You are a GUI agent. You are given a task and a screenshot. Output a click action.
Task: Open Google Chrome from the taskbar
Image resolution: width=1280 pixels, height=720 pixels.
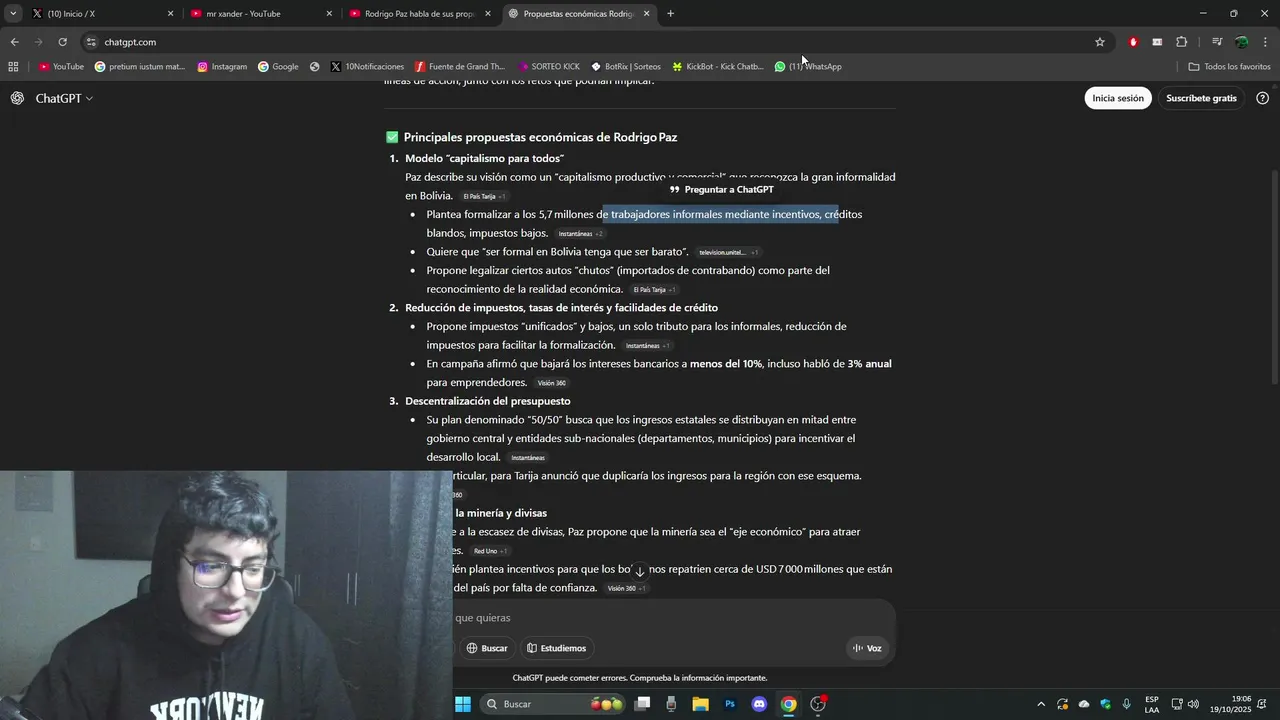788,704
